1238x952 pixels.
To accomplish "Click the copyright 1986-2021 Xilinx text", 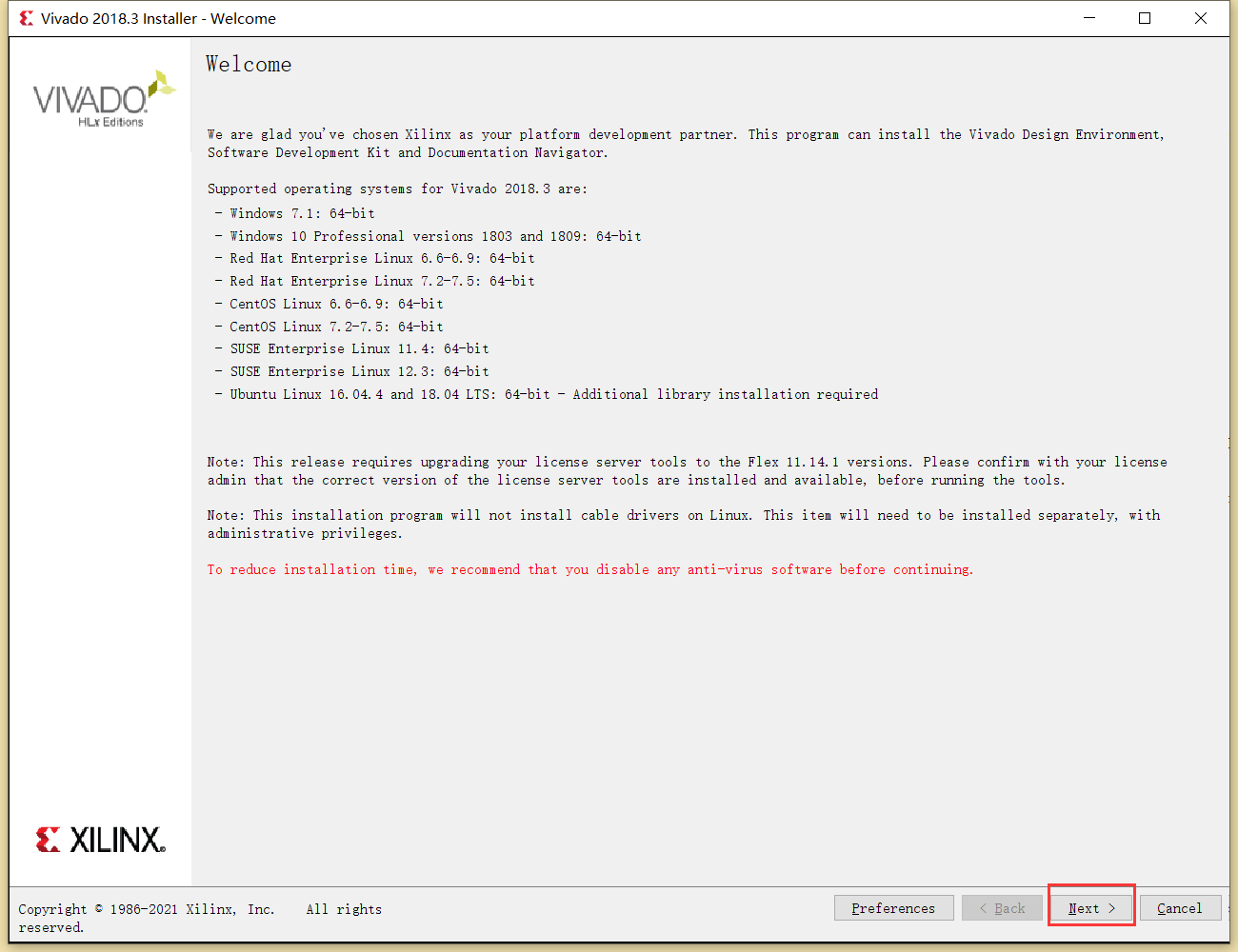I will tap(200, 918).
